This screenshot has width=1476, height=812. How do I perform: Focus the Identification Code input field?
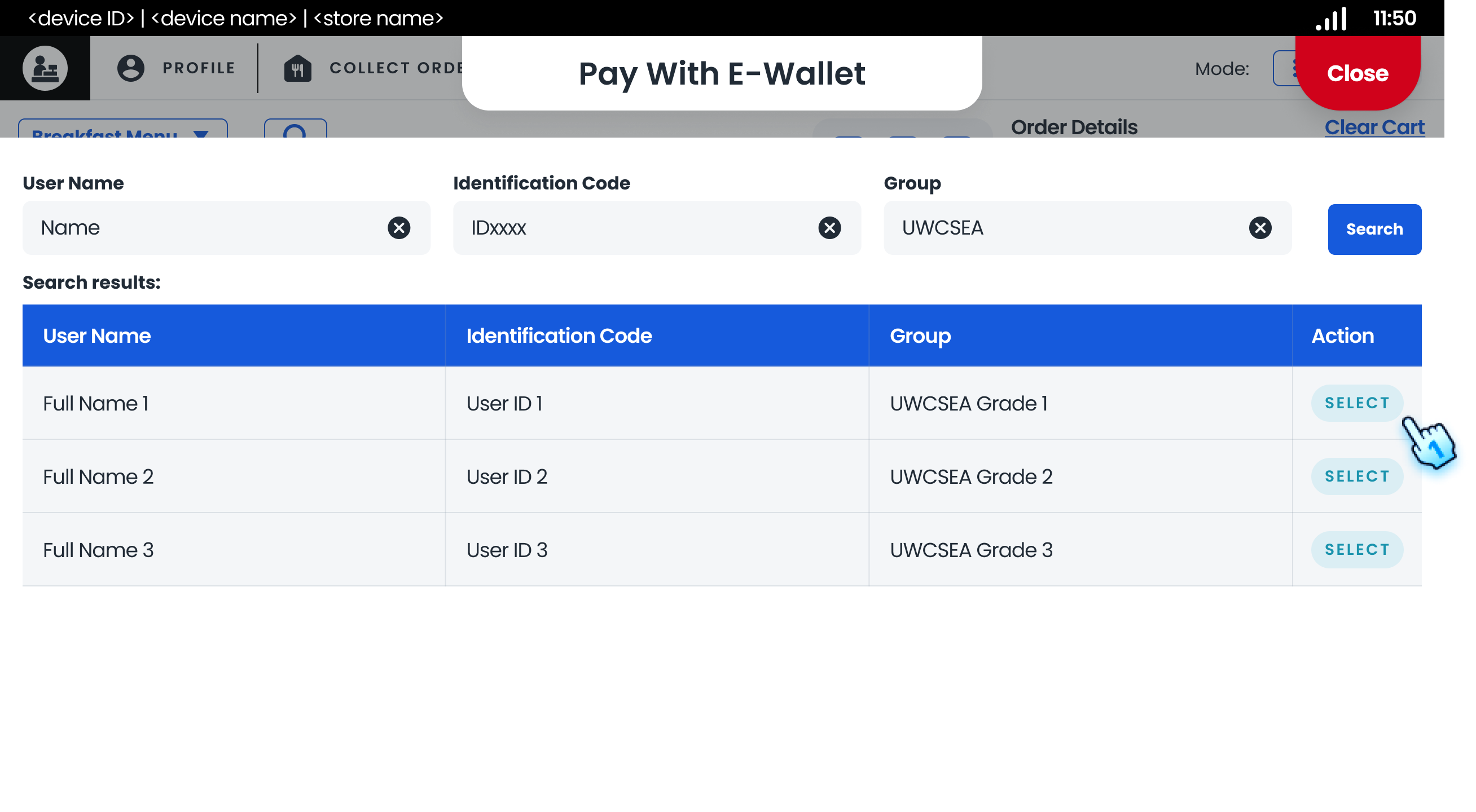(636, 228)
